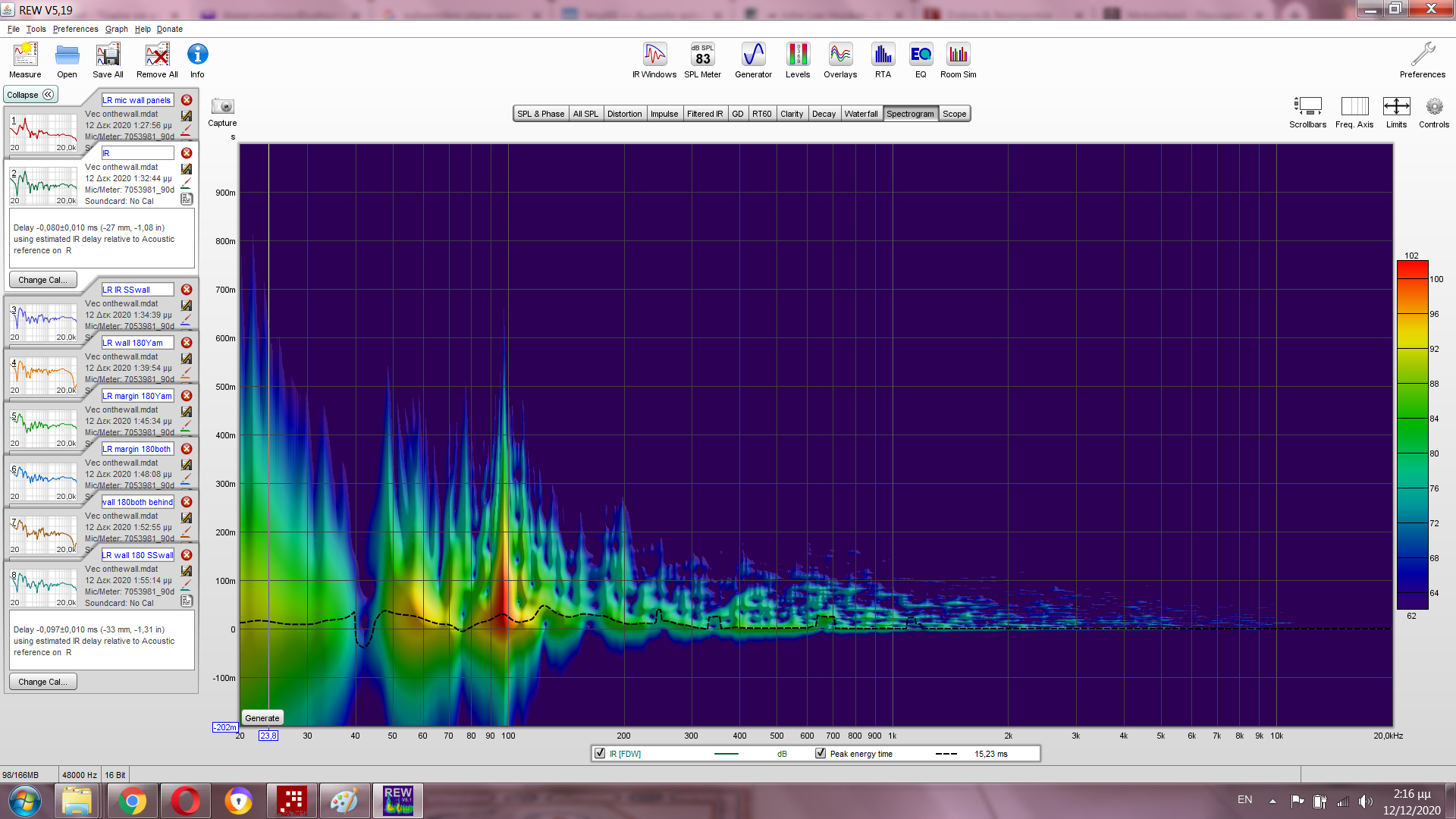Screen dimensions: 1456x819
Task: Switch to Impulse tab
Action: tap(664, 114)
